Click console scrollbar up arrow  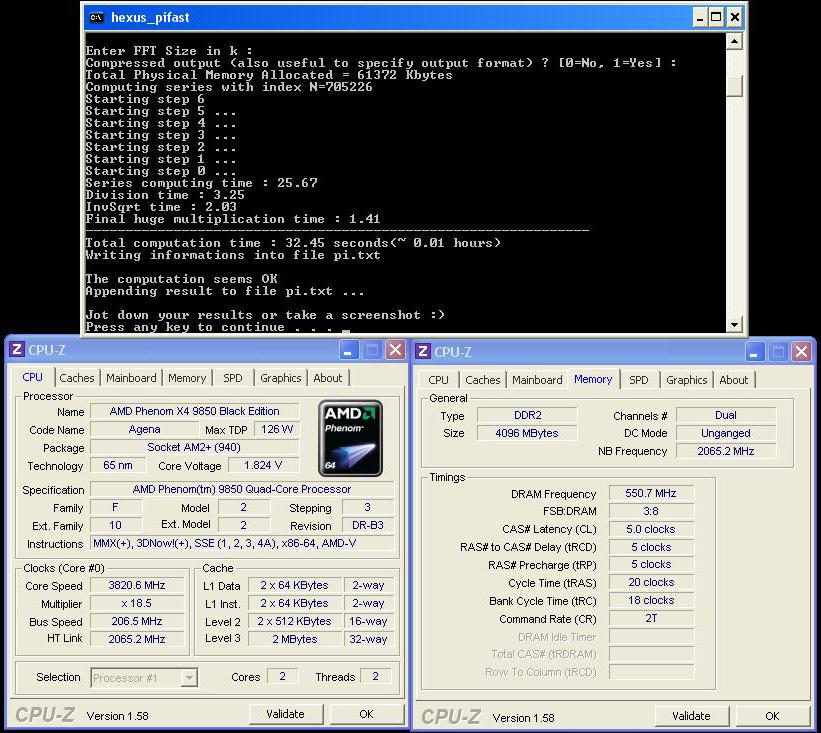click(x=734, y=41)
